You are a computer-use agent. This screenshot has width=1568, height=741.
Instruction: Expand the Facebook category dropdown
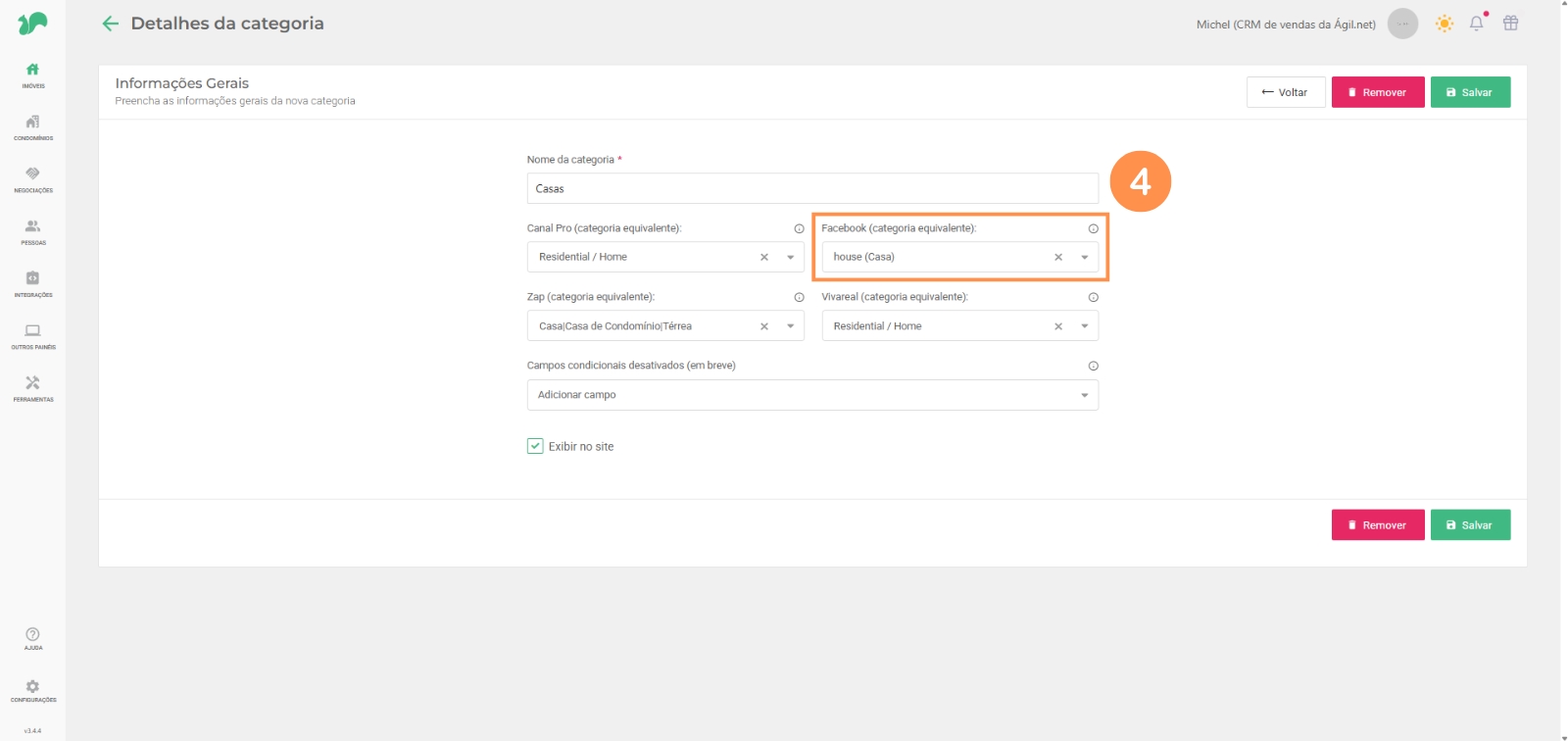[1085, 258]
